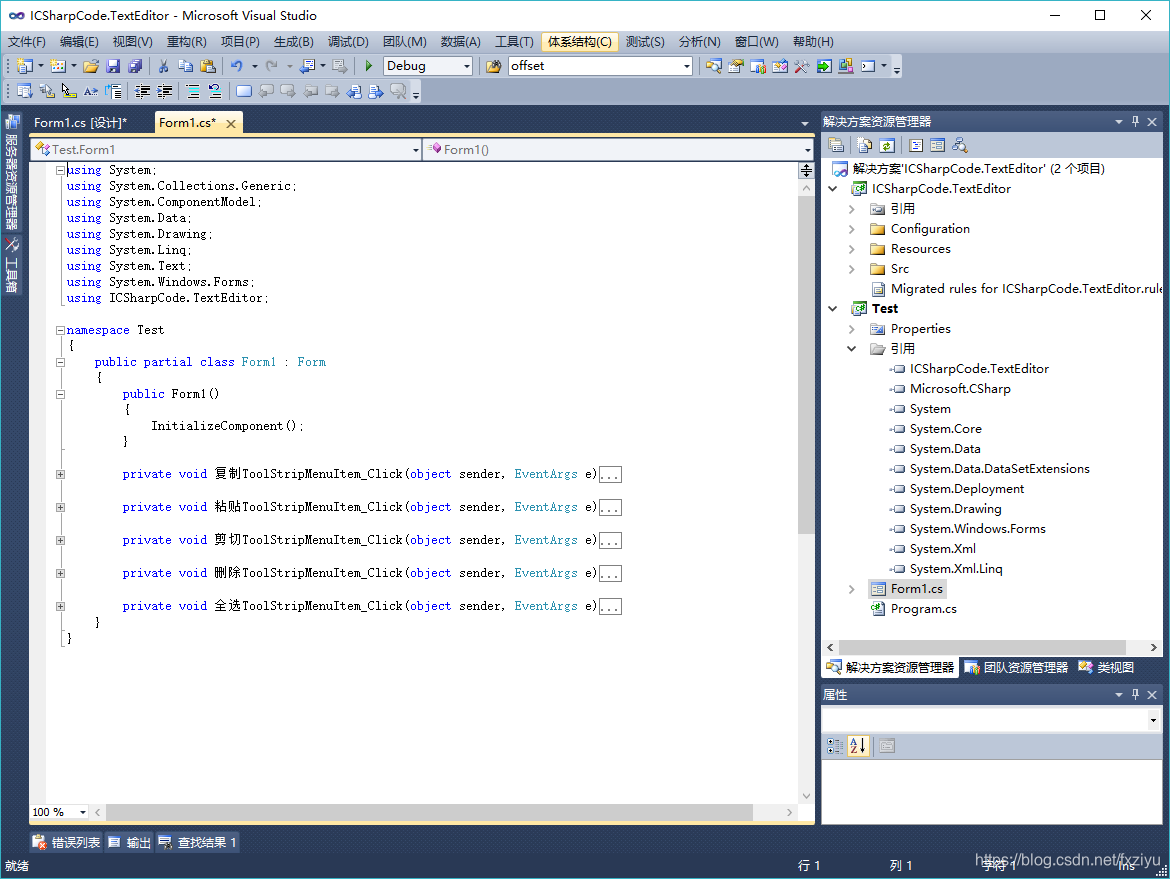Viewport: 1170px width, 879px height.
Task: Open the Toolbox hammer and wrench icon
Action: tap(801, 66)
